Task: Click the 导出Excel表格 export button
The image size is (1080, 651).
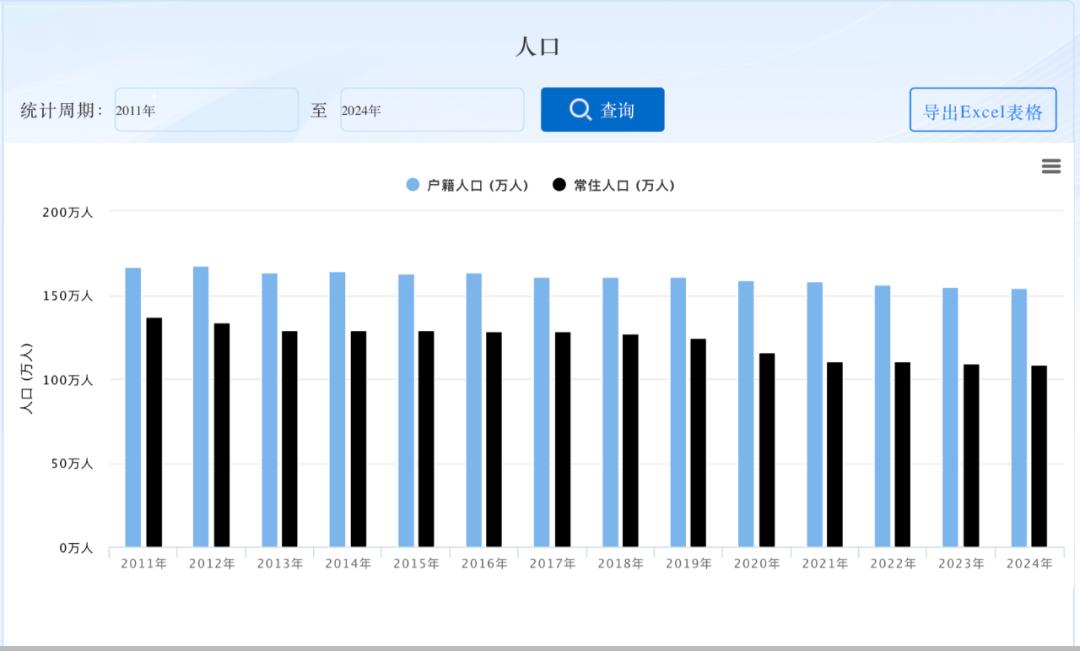Action: pos(982,110)
